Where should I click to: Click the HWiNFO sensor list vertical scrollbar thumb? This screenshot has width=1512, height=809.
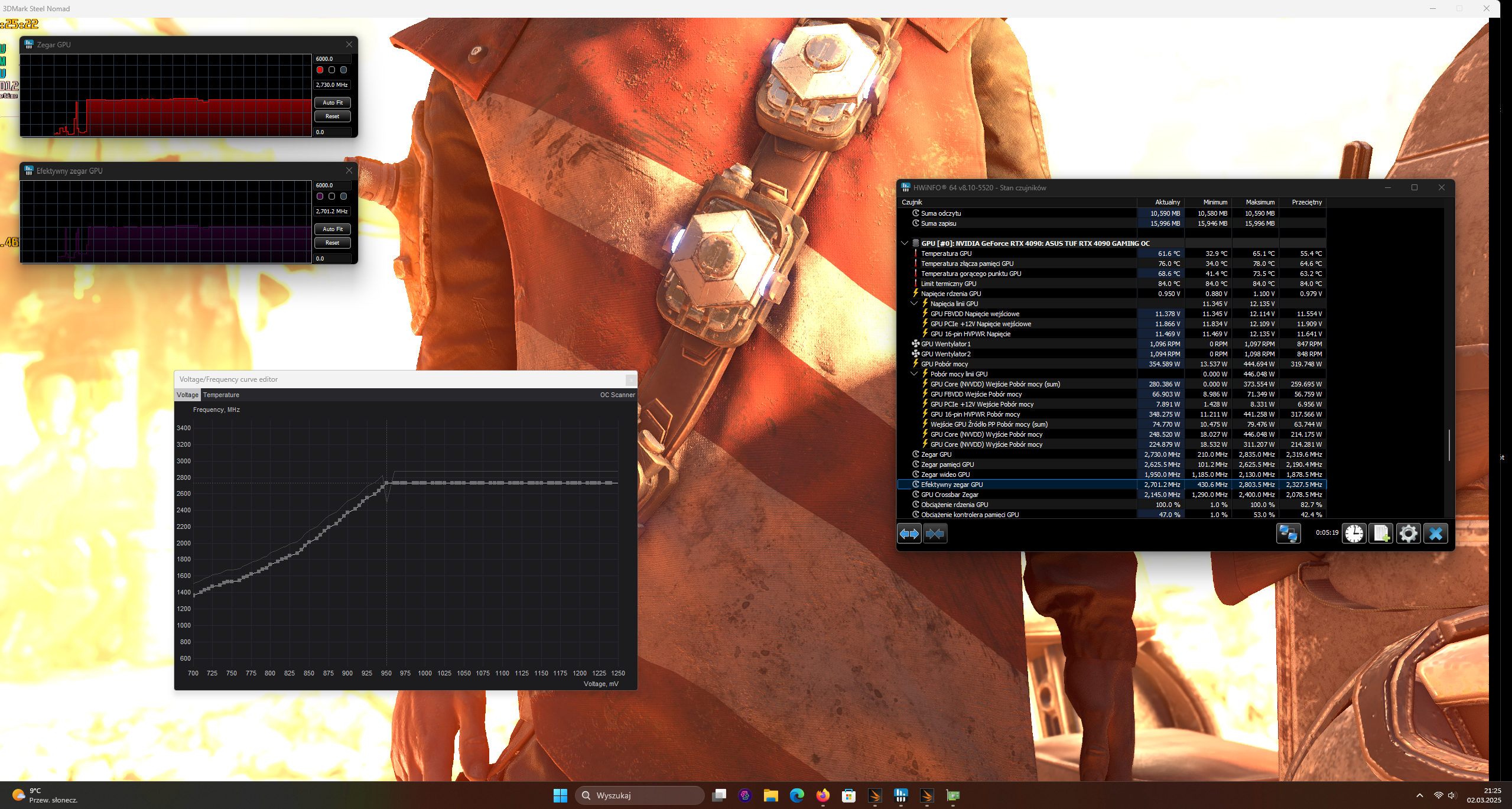pos(1449,445)
